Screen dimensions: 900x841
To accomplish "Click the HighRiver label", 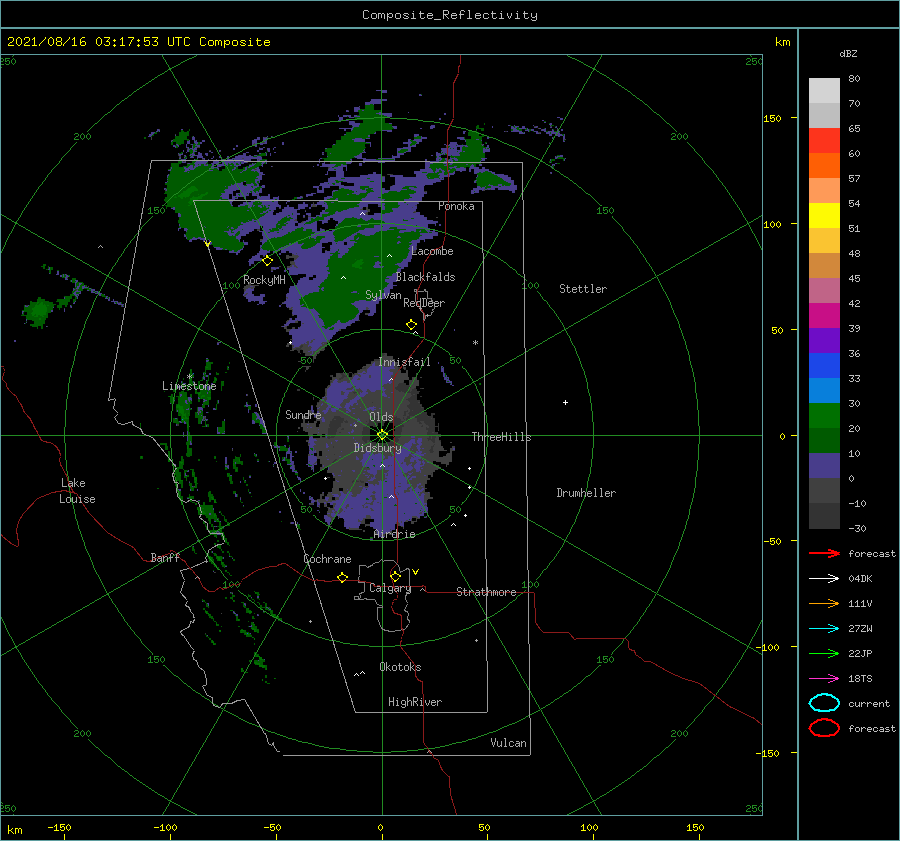I will tap(415, 702).
